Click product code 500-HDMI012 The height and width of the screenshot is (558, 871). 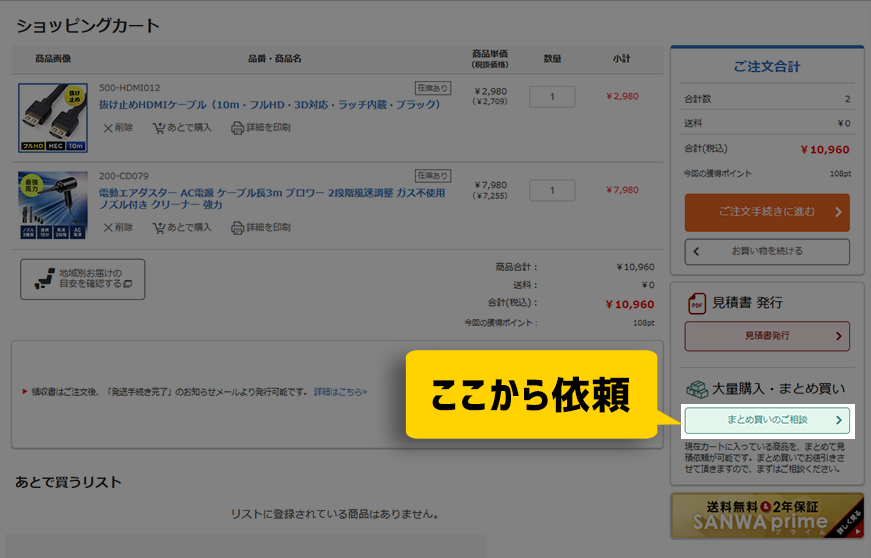pyautogui.click(x=129, y=88)
